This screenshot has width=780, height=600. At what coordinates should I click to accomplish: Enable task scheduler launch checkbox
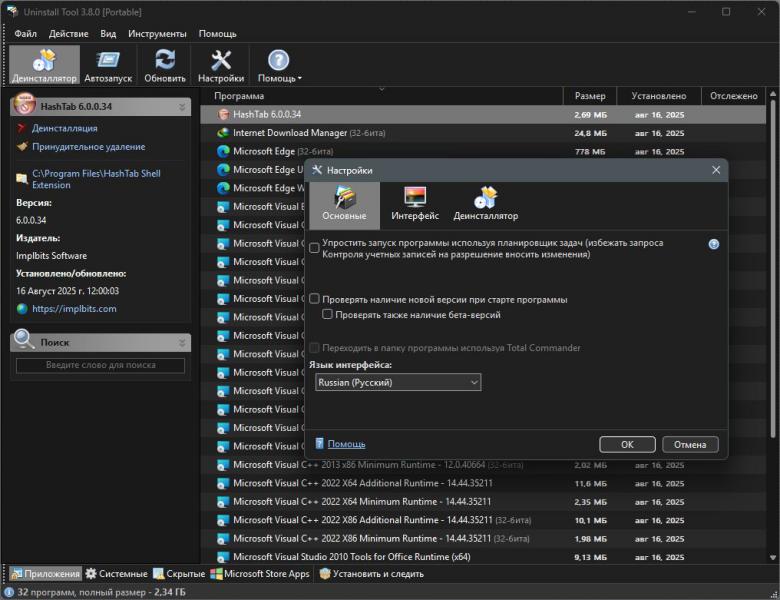coord(315,248)
